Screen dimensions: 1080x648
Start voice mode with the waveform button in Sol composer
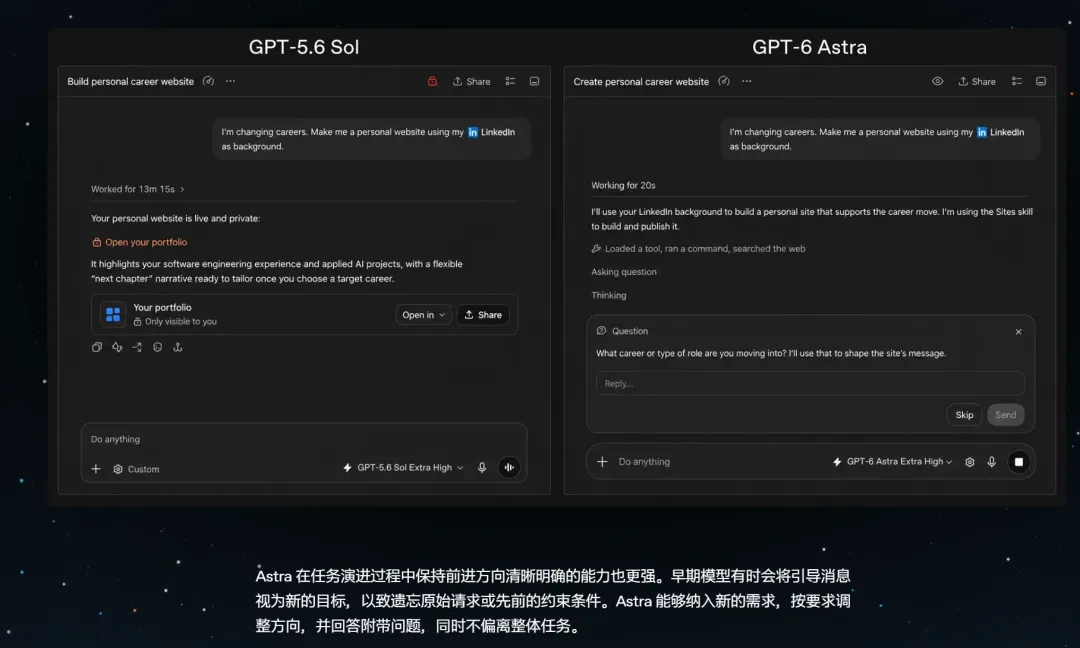tap(509, 468)
